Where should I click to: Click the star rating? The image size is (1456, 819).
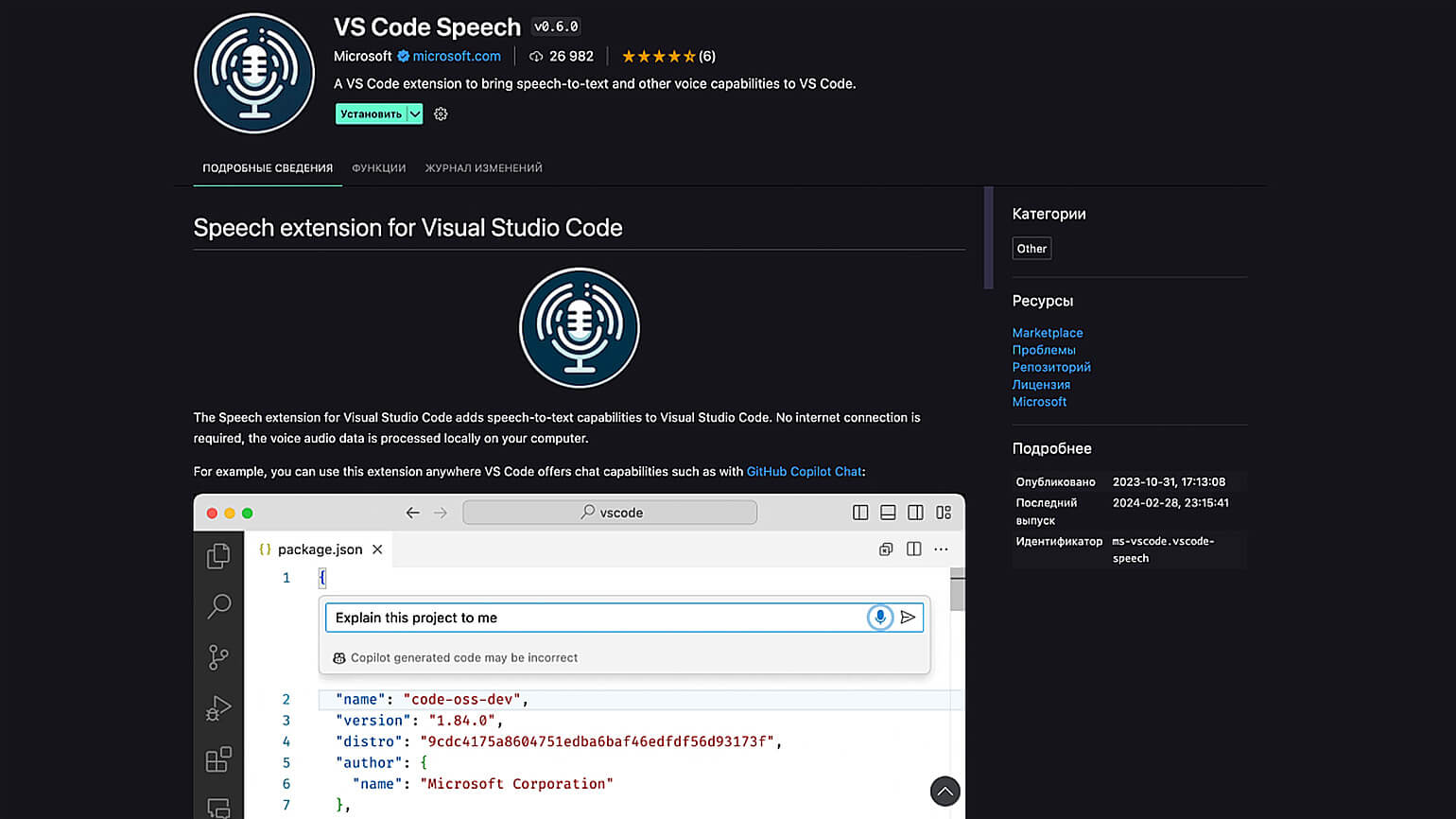tap(659, 56)
